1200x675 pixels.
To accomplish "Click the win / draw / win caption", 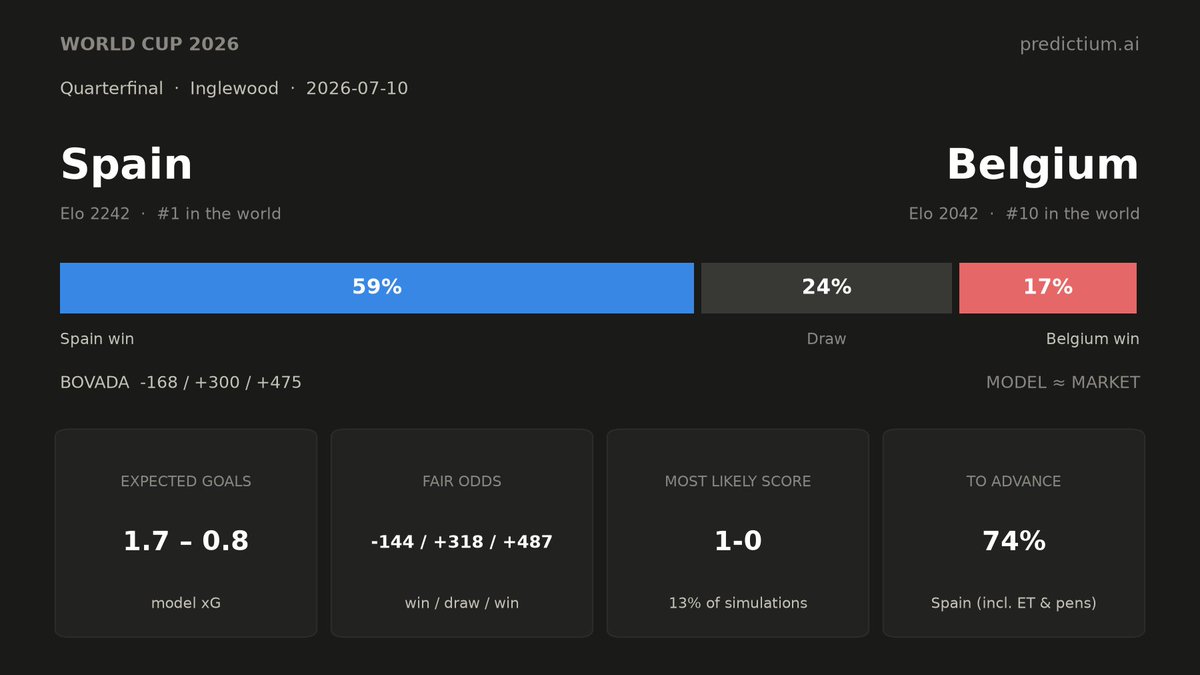I will tap(462, 603).
